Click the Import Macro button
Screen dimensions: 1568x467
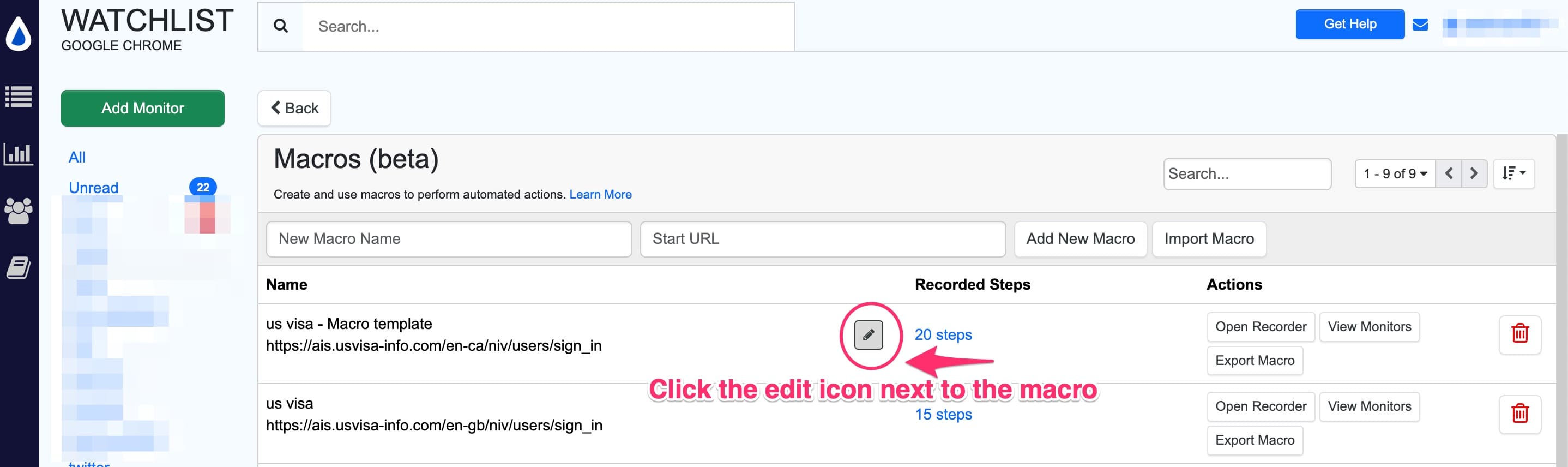pos(1208,238)
